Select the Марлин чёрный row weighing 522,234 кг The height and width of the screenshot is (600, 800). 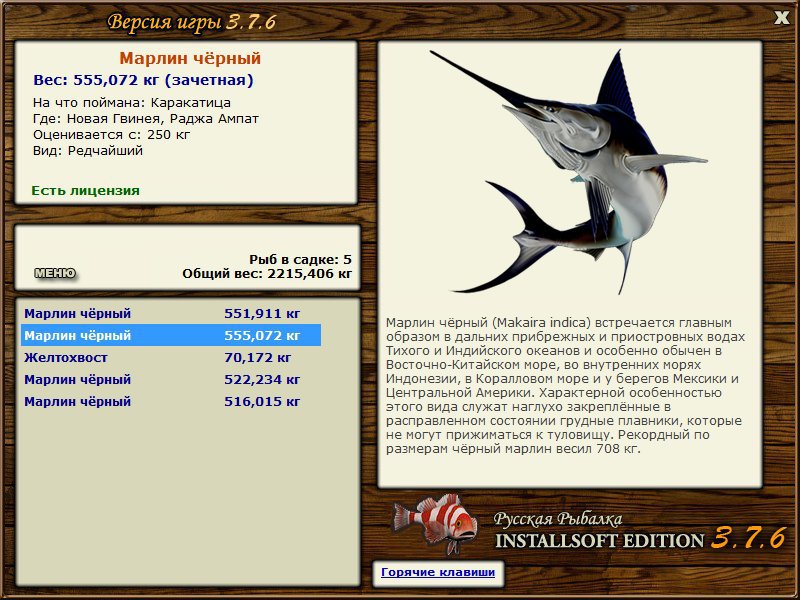[x=171, y=379]
